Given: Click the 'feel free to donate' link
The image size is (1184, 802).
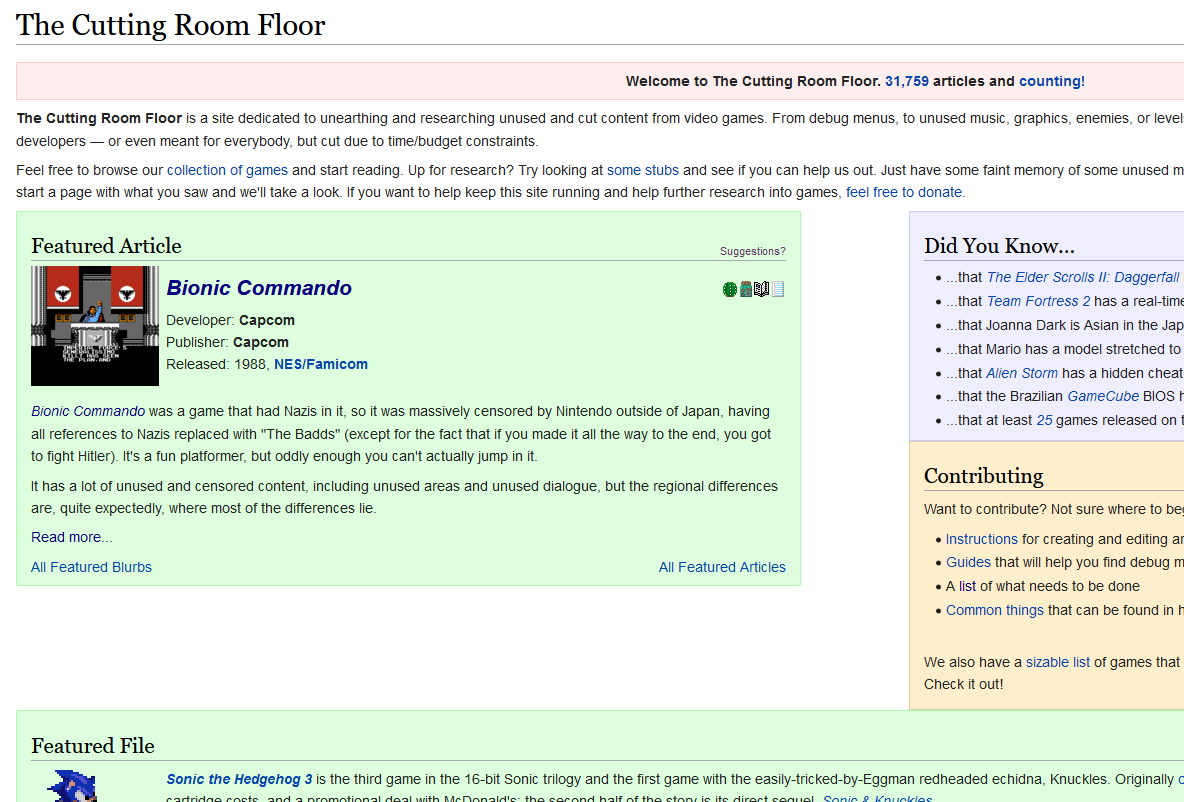Looking at the screenshot, I should [x=904, y=192].
